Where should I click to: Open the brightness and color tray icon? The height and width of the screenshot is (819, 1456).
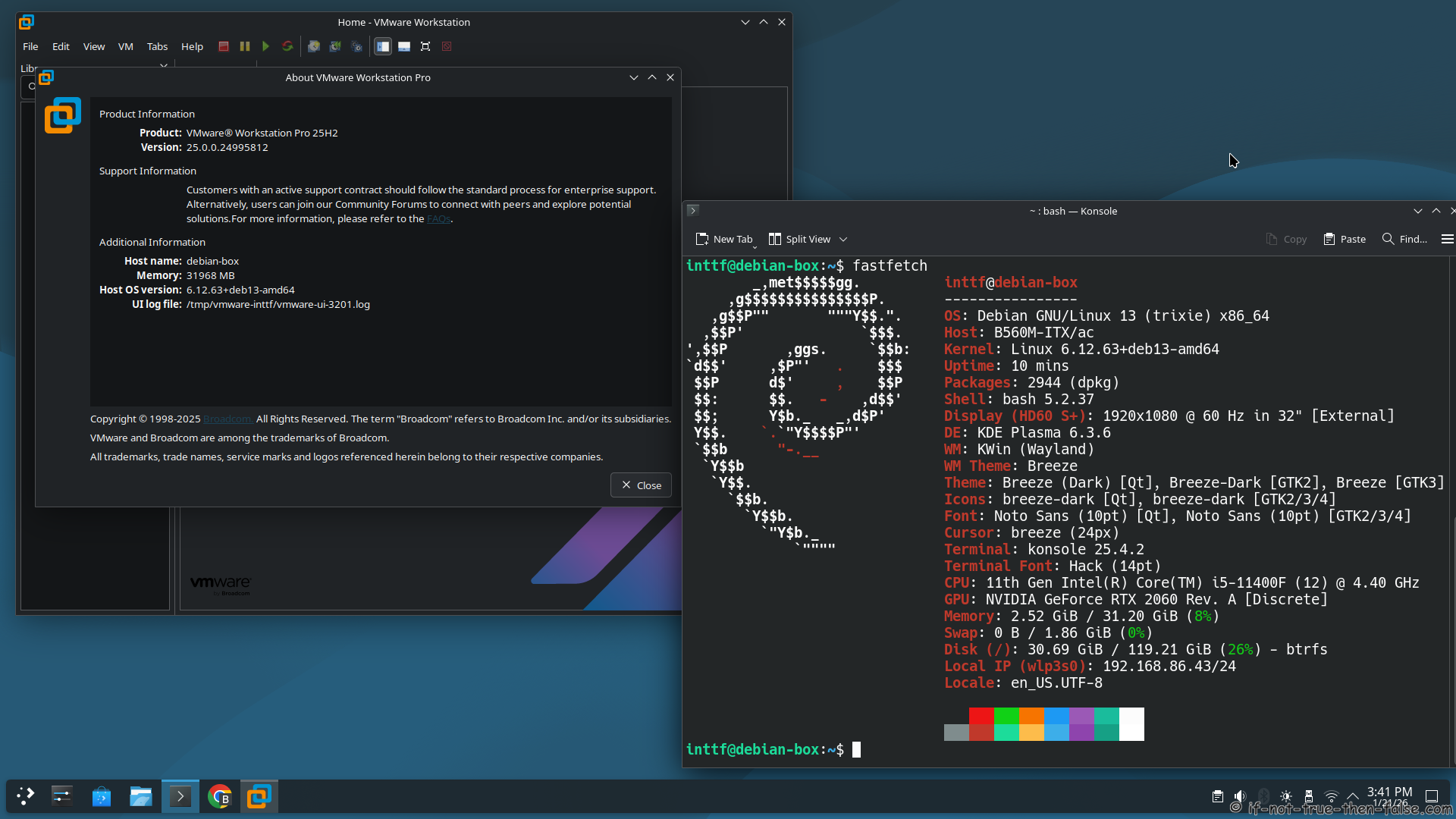click(x=1286, y=796)
